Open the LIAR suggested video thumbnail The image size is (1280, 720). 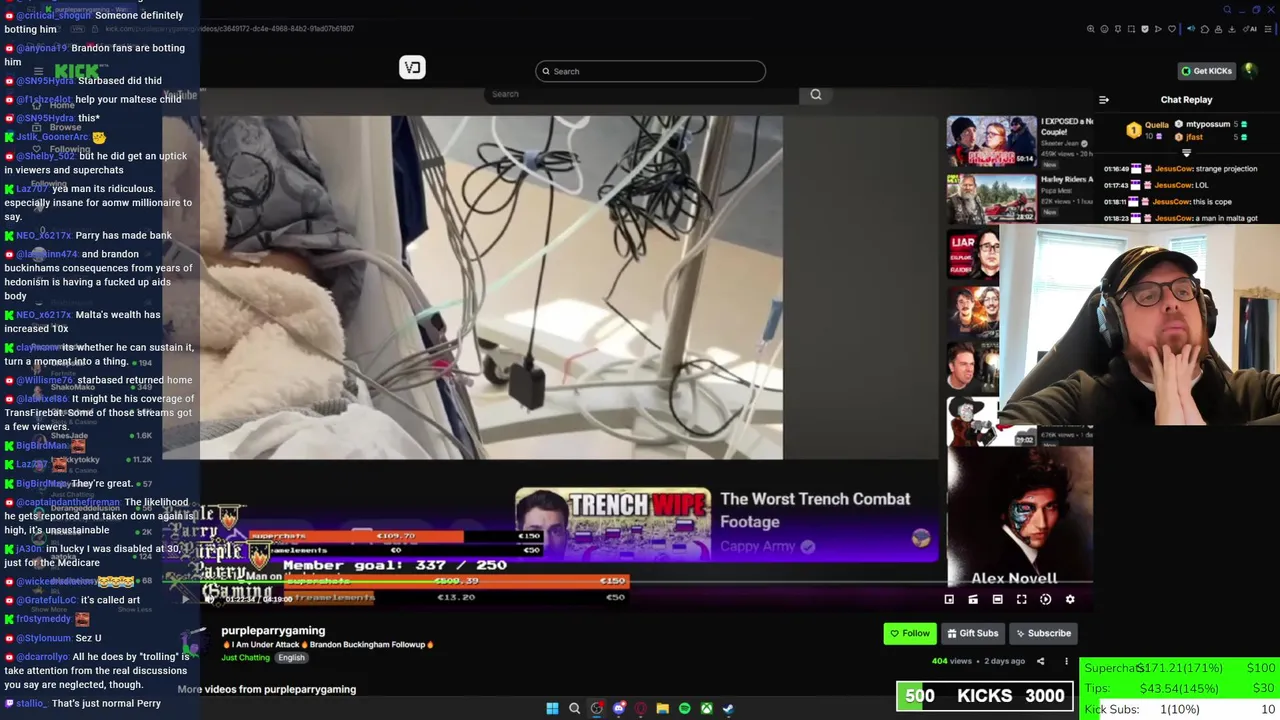coord(973,255)
